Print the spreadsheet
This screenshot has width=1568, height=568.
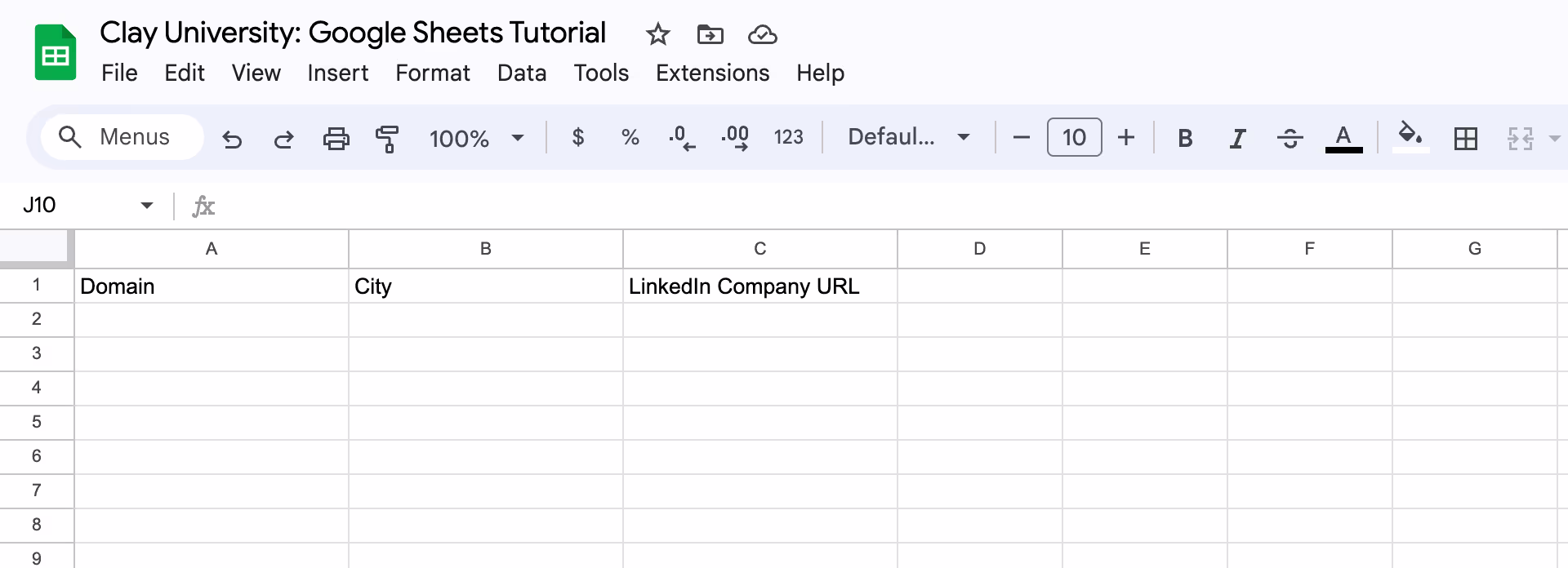(336, 138)
